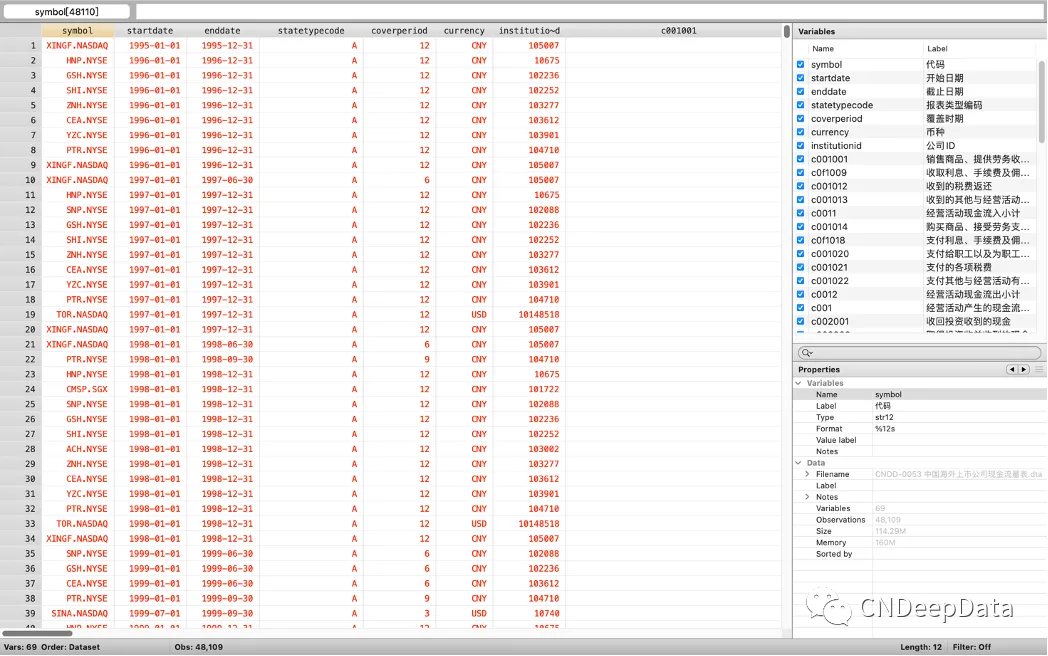Select c001022 in the Variables list

coord(829,281)
